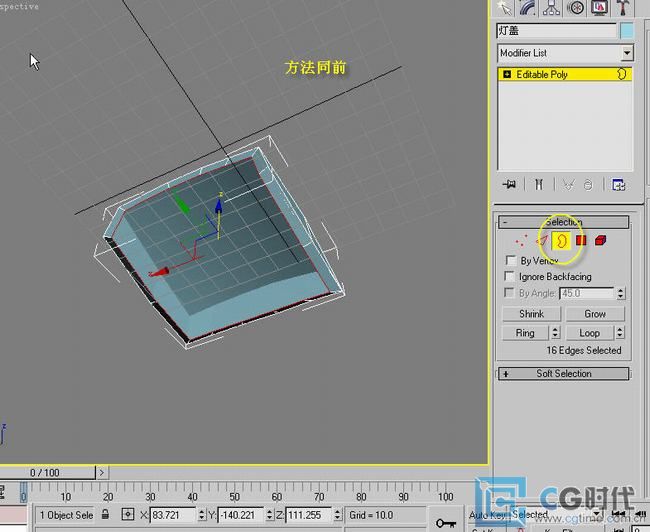650x532 pixels.
Task: Toggle the By Angle checkbox
Action: (x=509, y=293)
